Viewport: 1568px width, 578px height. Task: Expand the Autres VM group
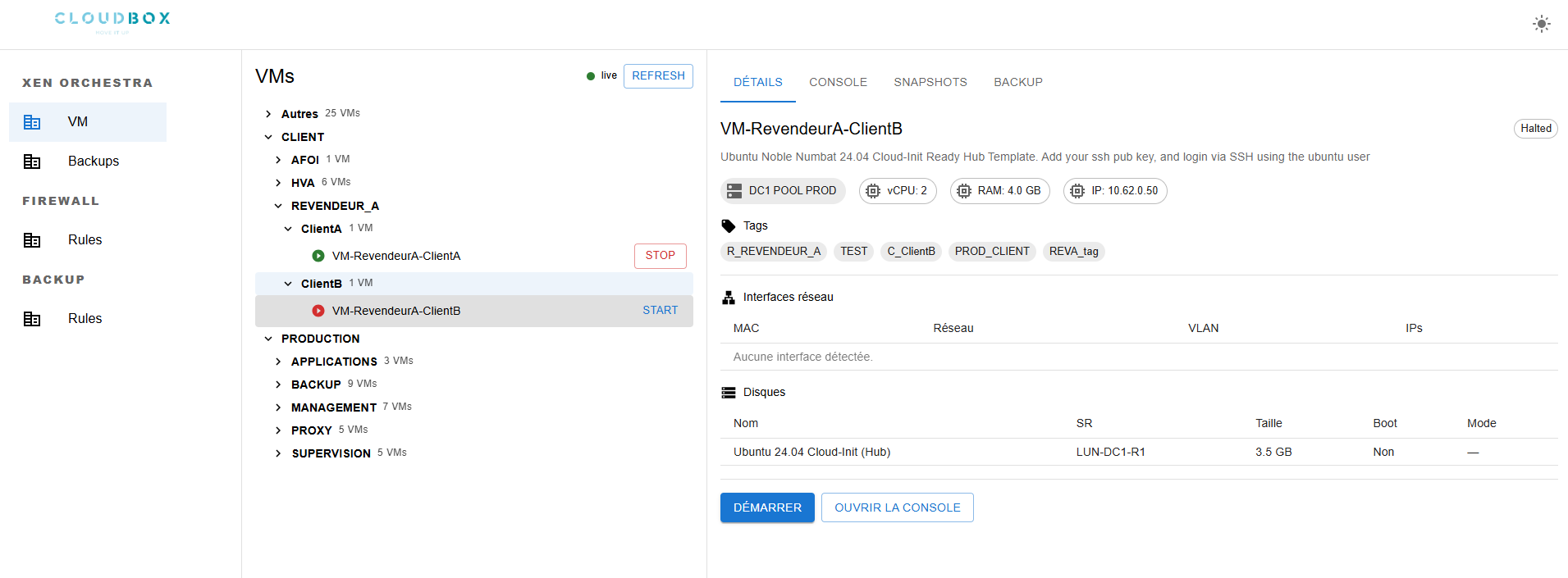tap(268, 114)
